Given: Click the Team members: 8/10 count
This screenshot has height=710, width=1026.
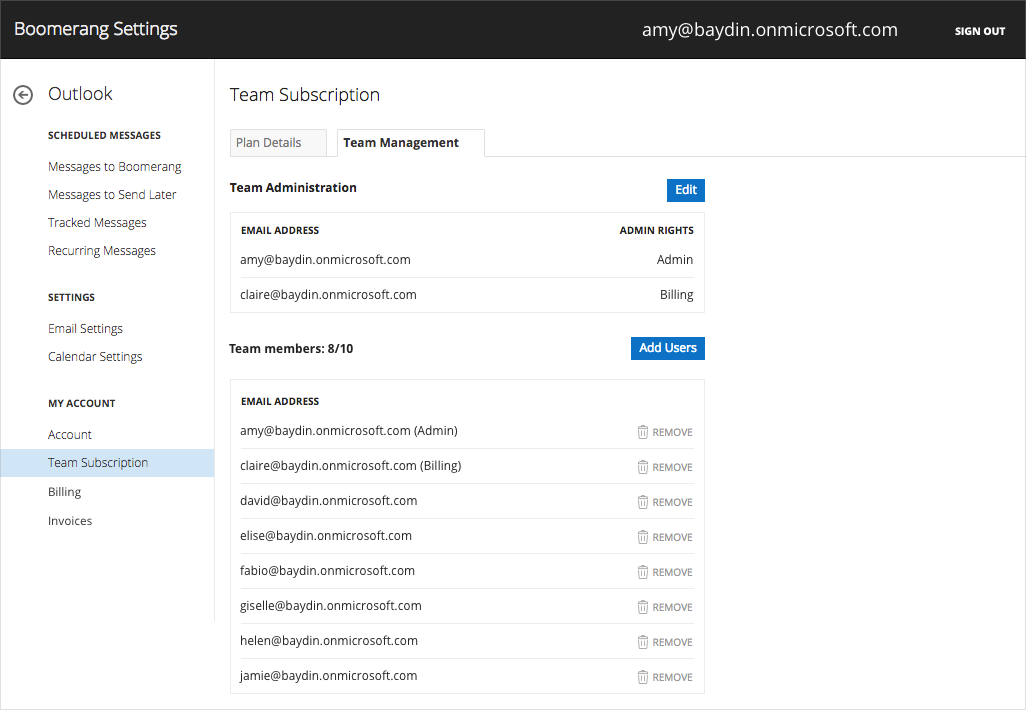Looking at the screenshot, I should click(x=291, y=349).
